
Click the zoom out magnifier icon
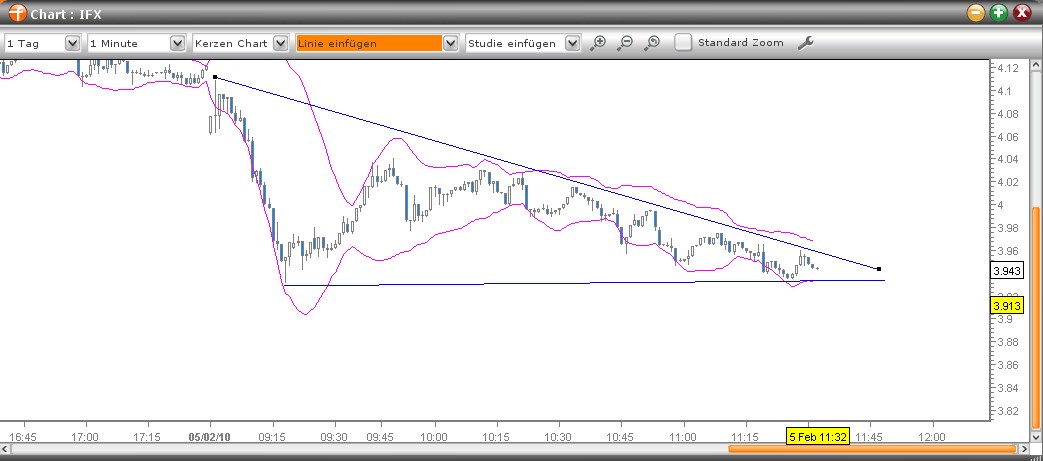point(625,43)
